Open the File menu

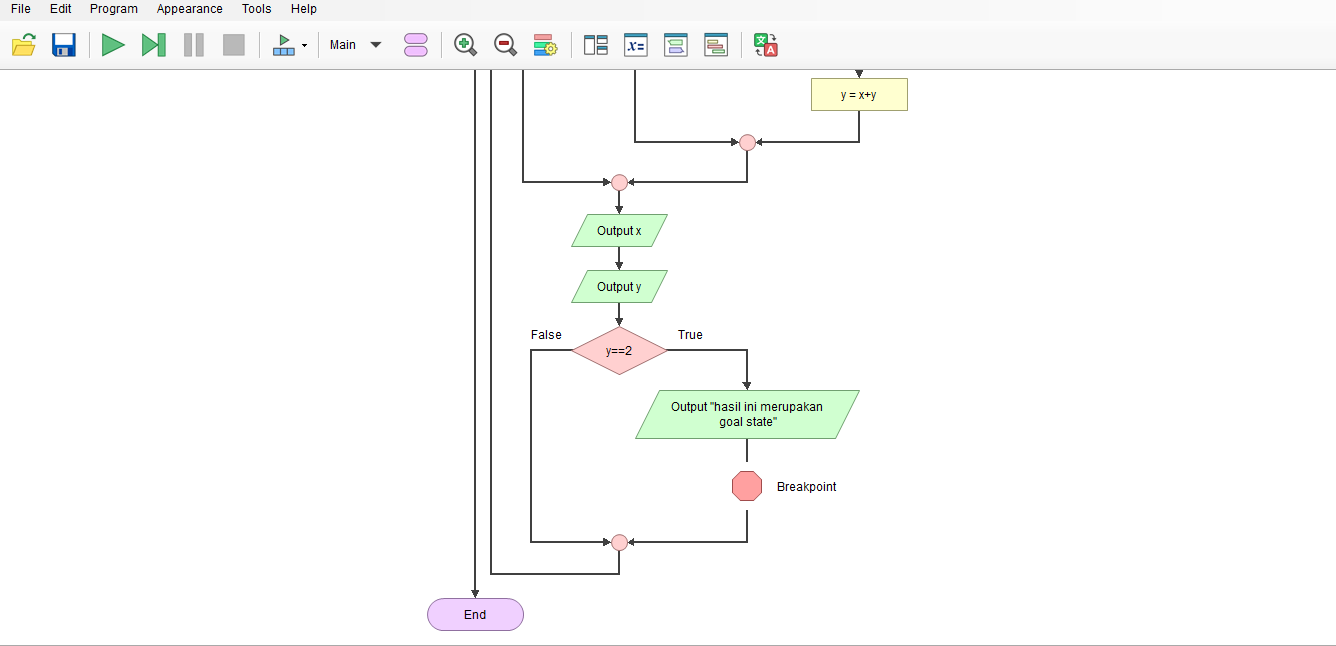click(21, 9)
